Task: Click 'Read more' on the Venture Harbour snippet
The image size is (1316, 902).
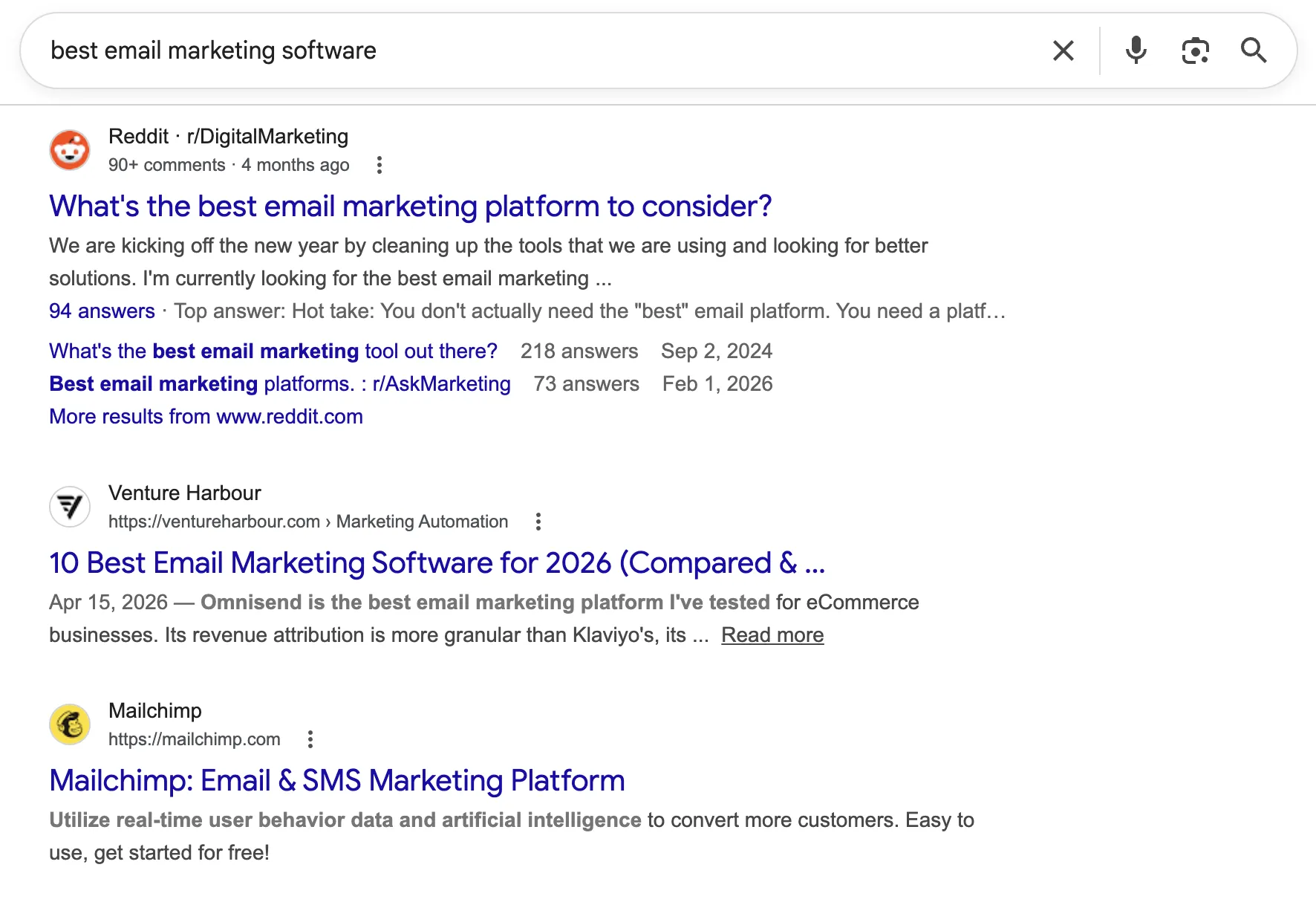Action: click(x=772, y=635)
